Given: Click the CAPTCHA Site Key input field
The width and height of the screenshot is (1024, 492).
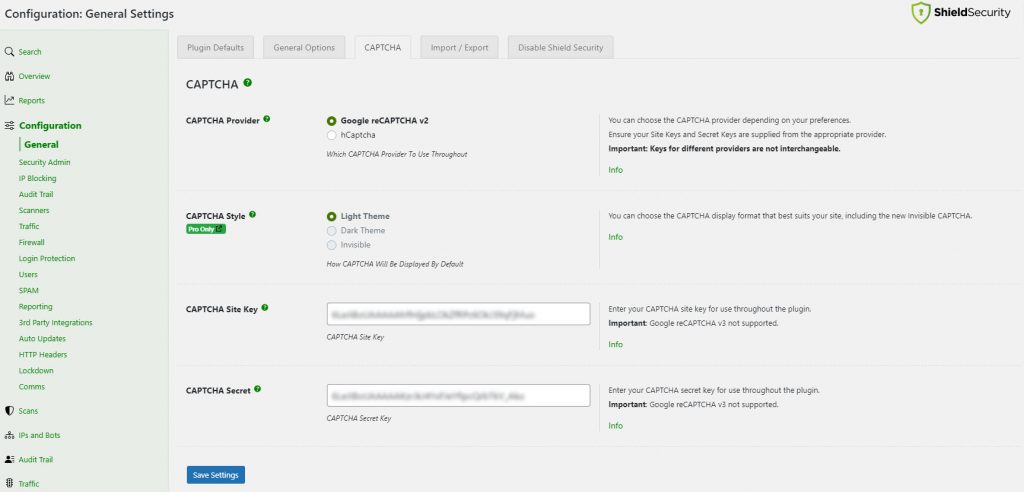Looking at the screenshot, I should (458, 314).
